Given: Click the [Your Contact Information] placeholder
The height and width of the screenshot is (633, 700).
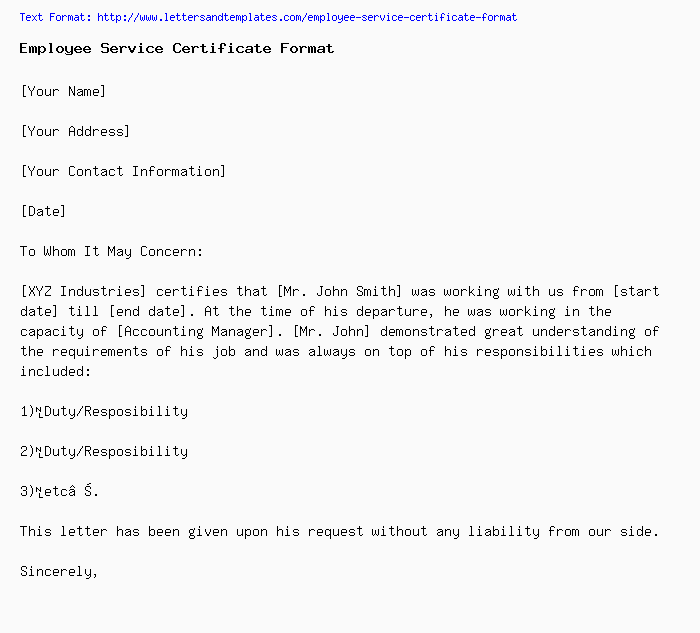Looking at the screenshot, I should tap(123, 171).
